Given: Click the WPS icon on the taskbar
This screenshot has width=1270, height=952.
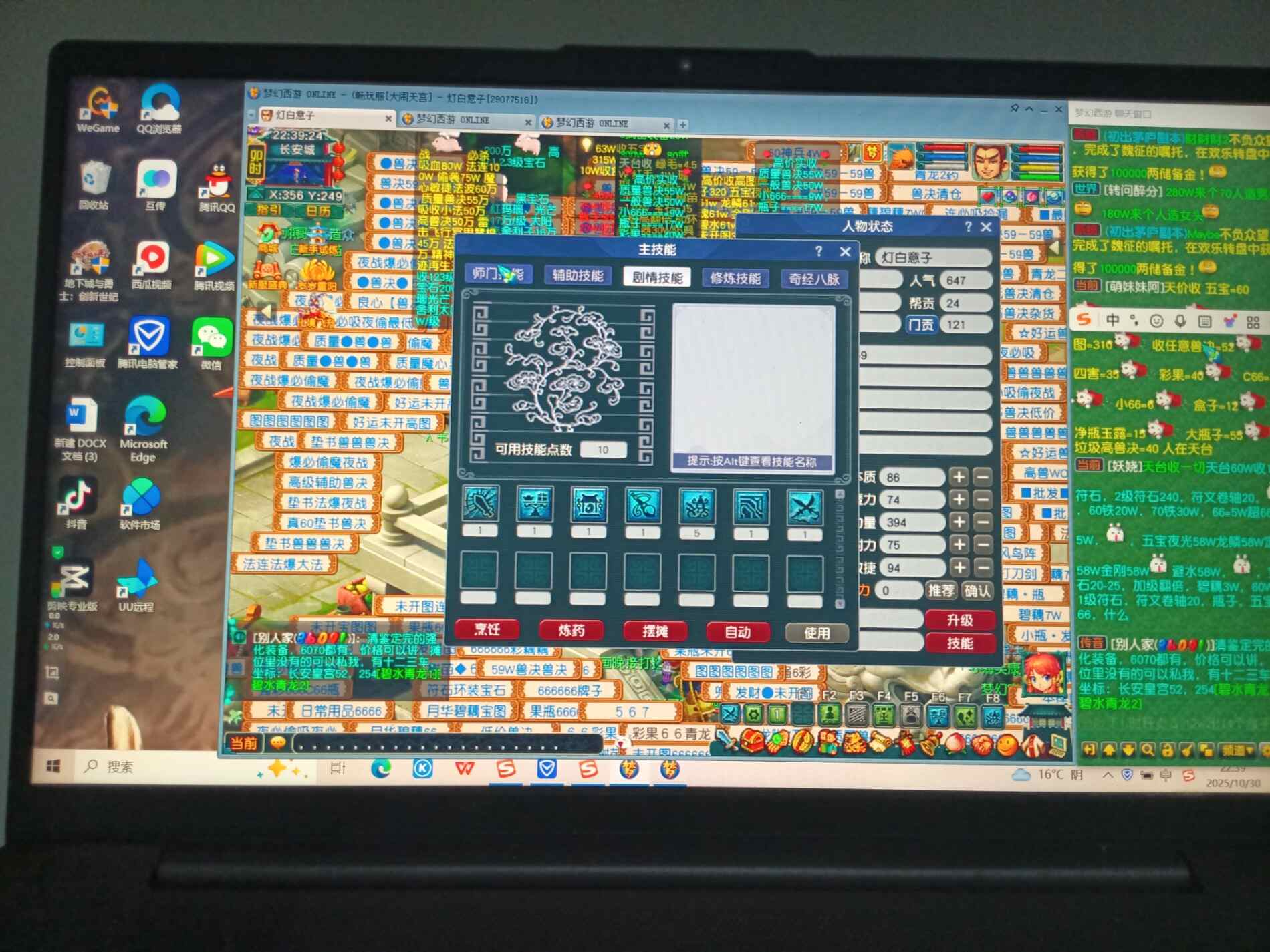Looking at the screenshot, I should pos(464,769).
